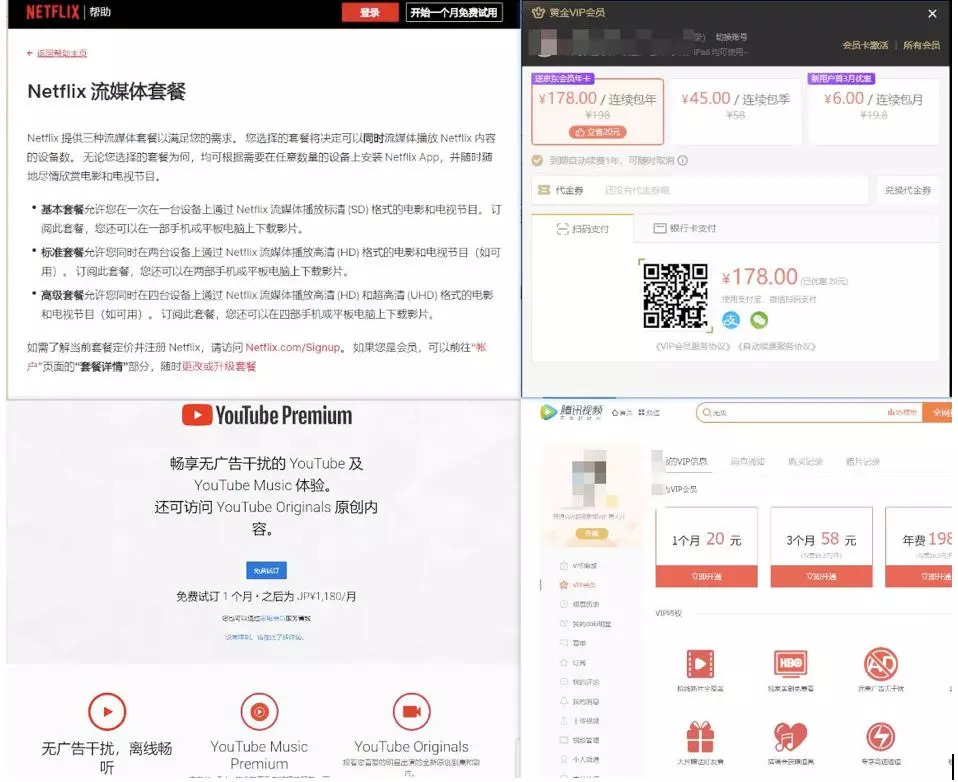This screenshot has width=958, height=782.
Task: Click the 代金券 coupon field
Action: click(700, 190)
